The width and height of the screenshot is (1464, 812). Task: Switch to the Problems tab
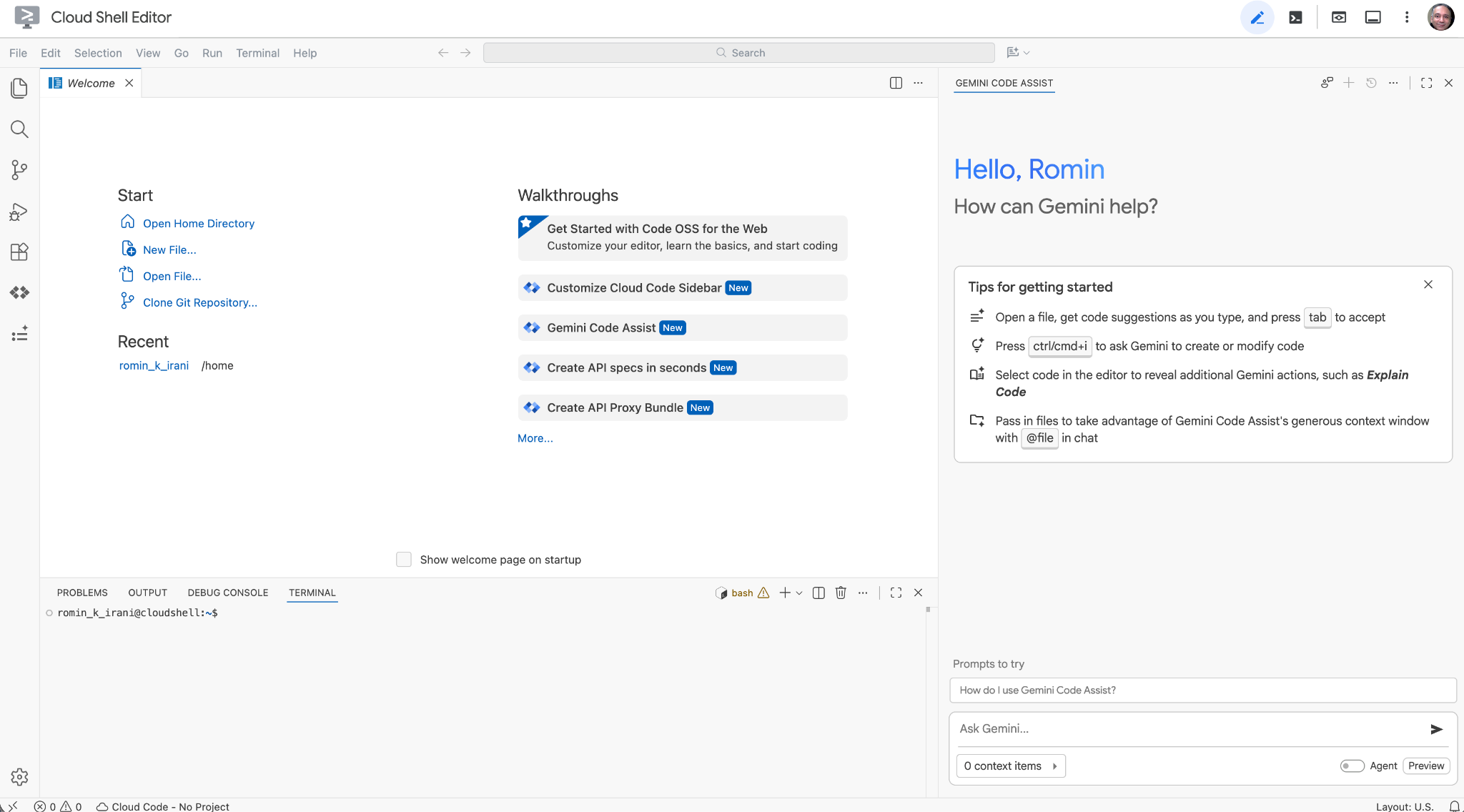click(82, 593)
